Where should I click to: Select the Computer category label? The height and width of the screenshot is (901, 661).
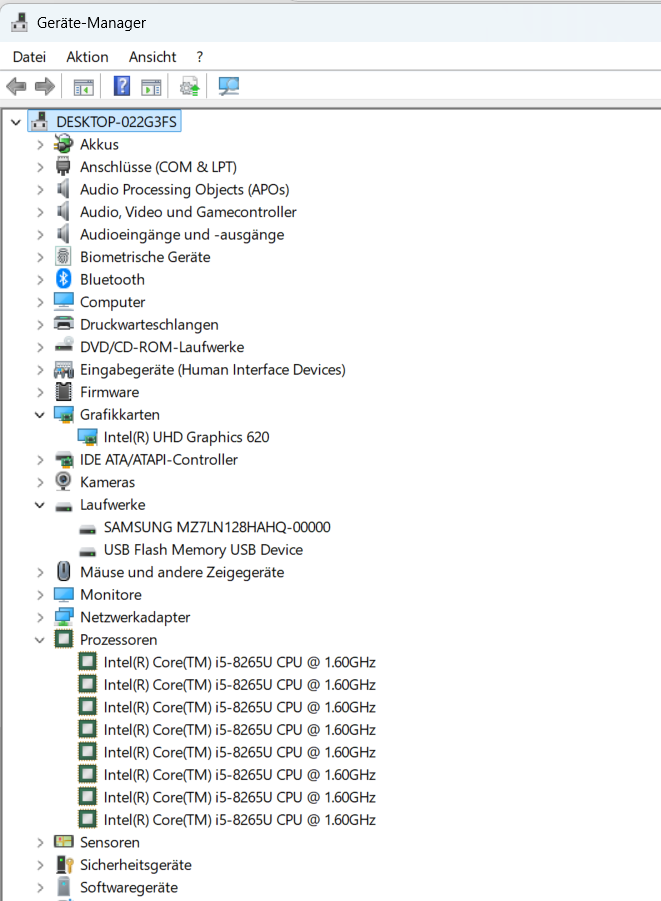(x=112, y=302)
